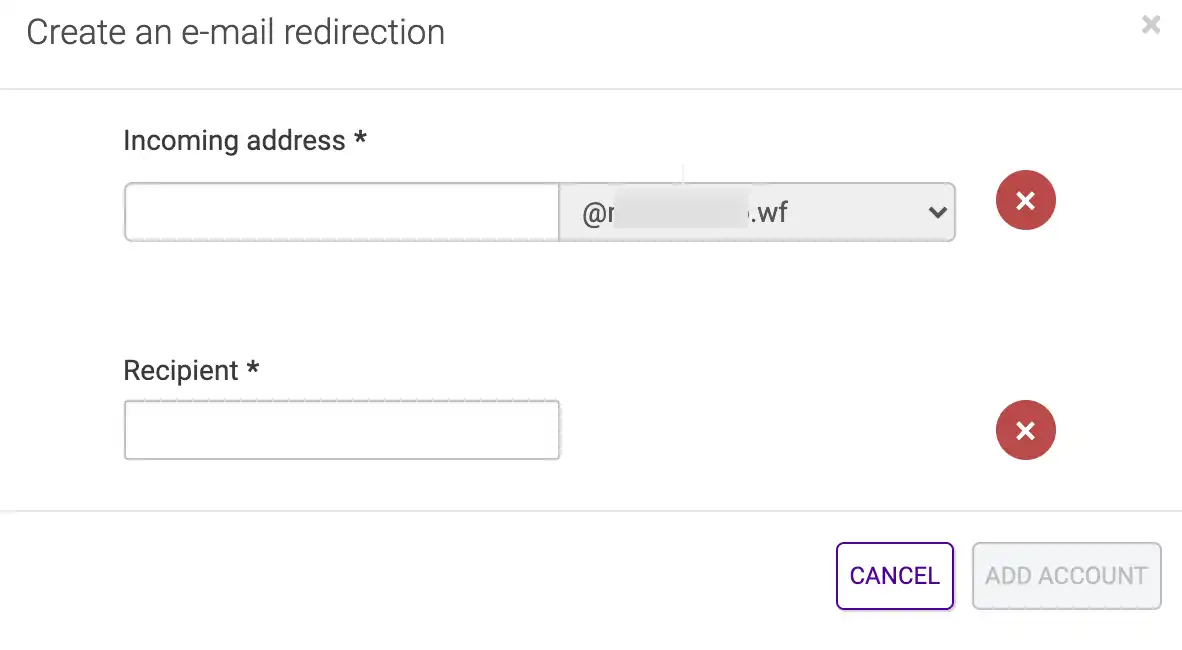This screenshot has width=1182, height=650.
Task: Open the .wf domain dropdown
Action: tap(757, 212)
